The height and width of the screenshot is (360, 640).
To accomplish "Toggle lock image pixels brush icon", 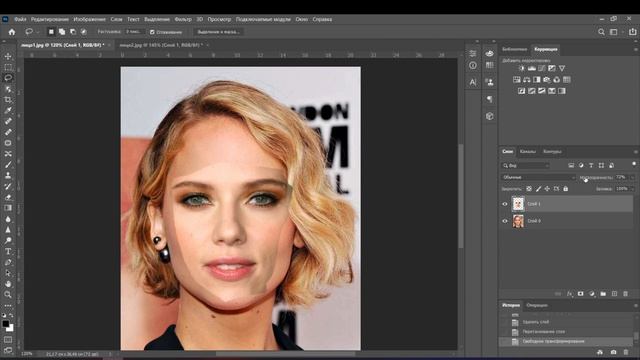I will (x=538, y=189).
